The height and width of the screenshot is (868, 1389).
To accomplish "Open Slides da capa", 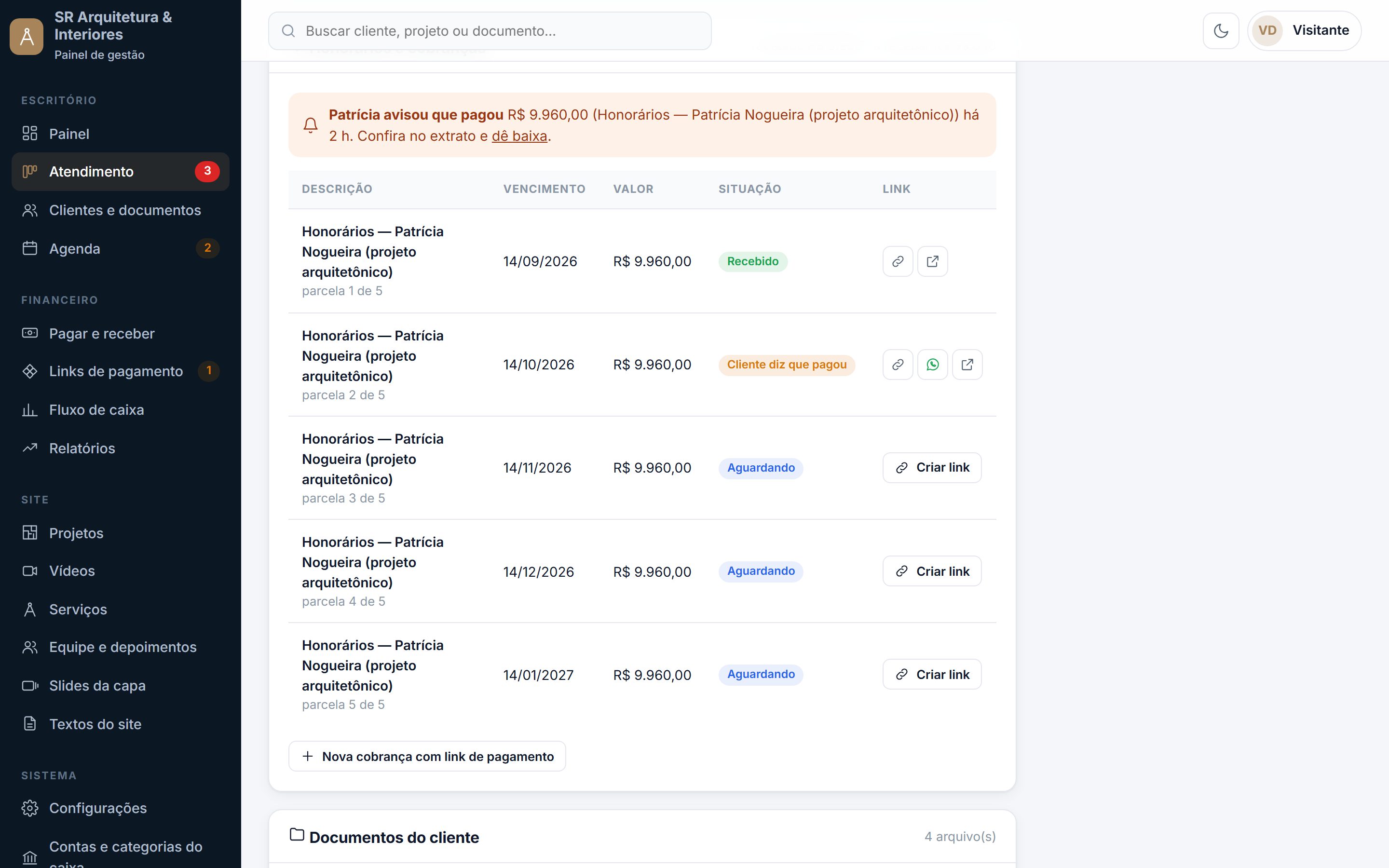I will click(121, 686).
